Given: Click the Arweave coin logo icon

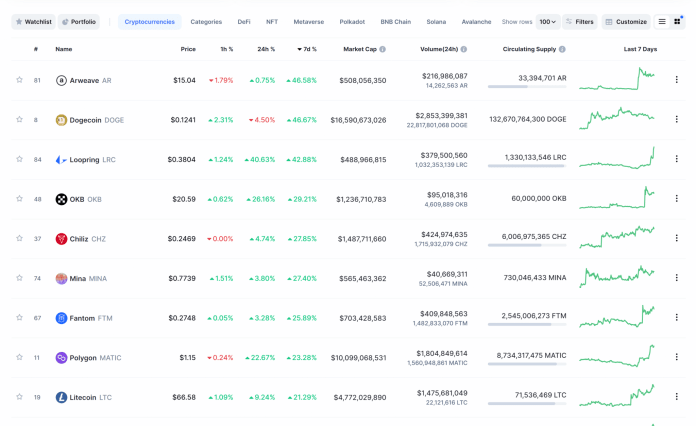Looking at the screenshot, I should [62, 81].
